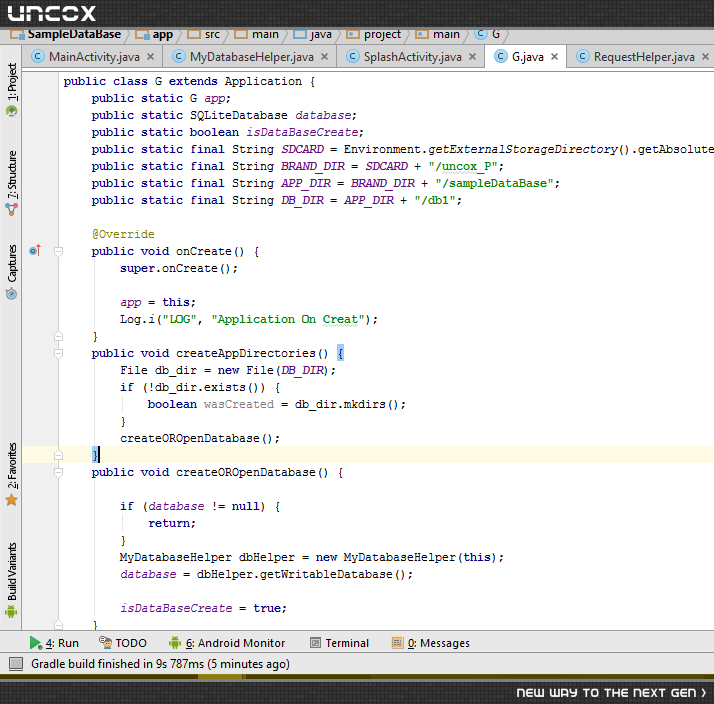Click the "/uncox_P" string literal
Screen dimensions: 714x704
coord(463,167)
